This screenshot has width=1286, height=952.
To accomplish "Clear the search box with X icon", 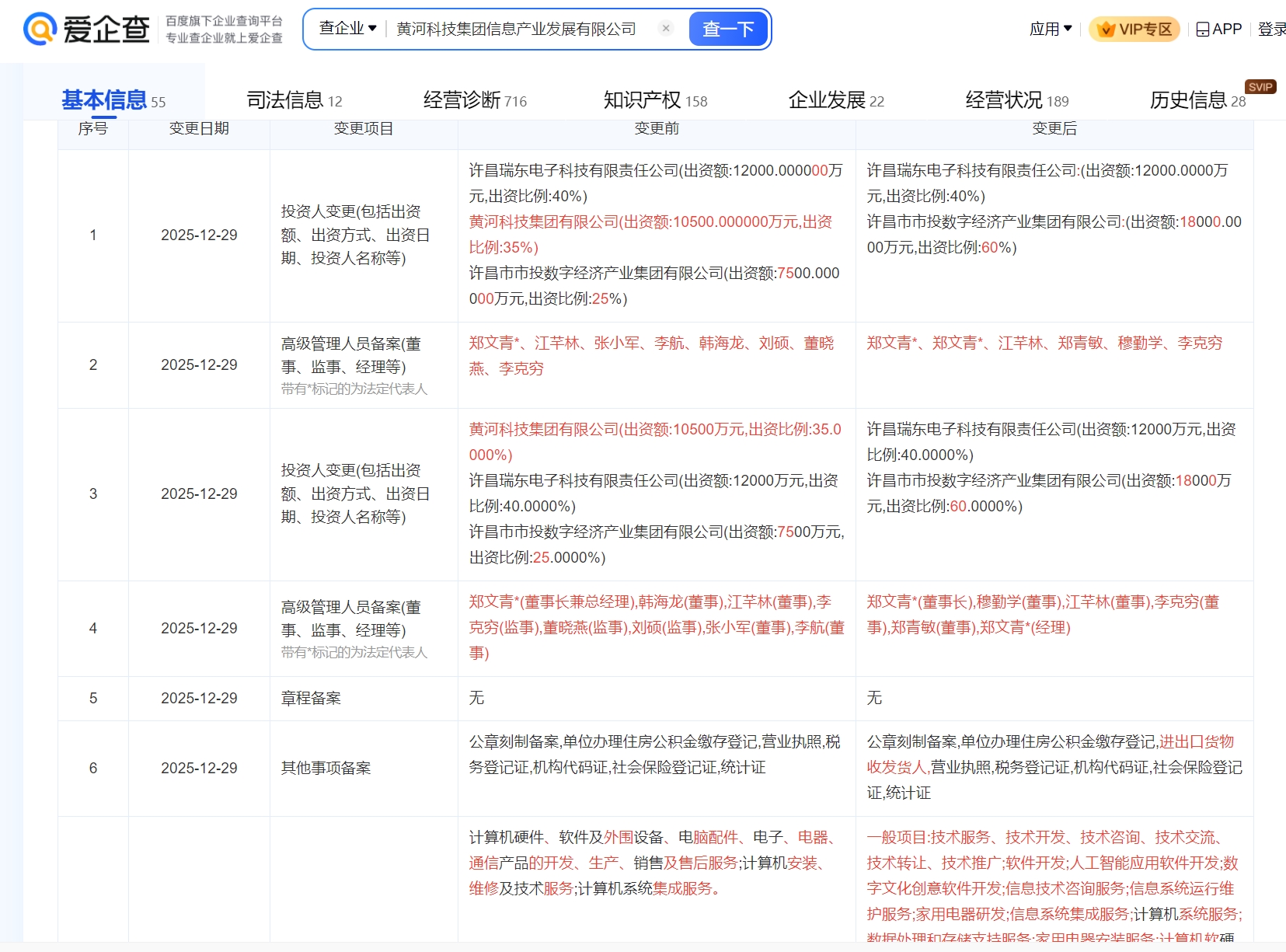I will coord(666,29).
